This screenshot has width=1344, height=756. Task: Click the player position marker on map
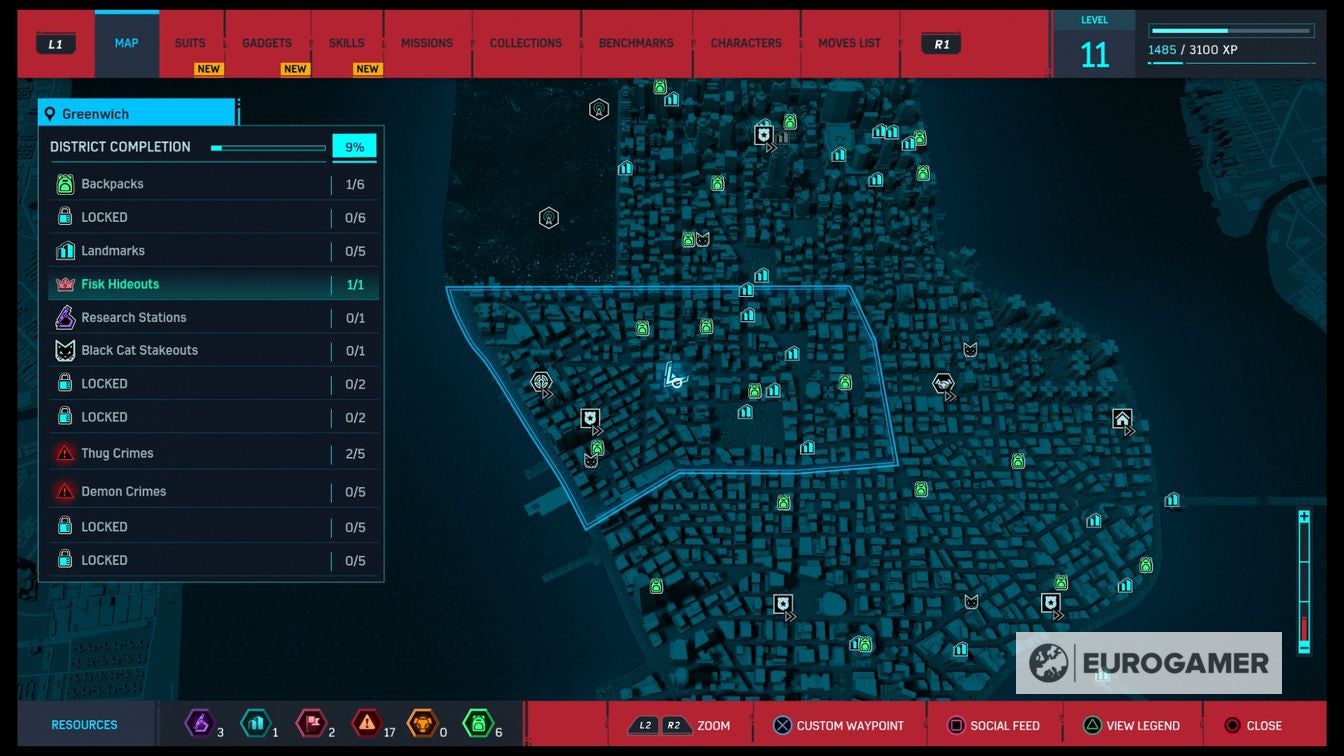[x=675, y=377]
